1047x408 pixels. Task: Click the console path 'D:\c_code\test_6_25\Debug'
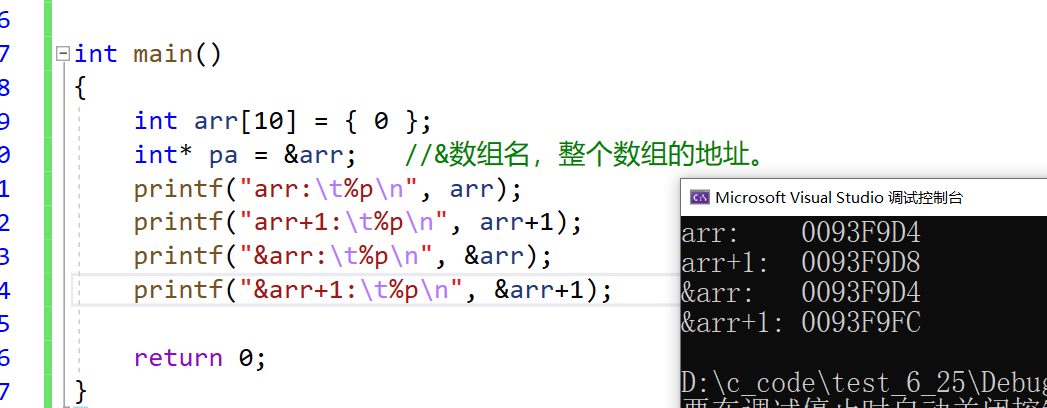pos(864,383)
